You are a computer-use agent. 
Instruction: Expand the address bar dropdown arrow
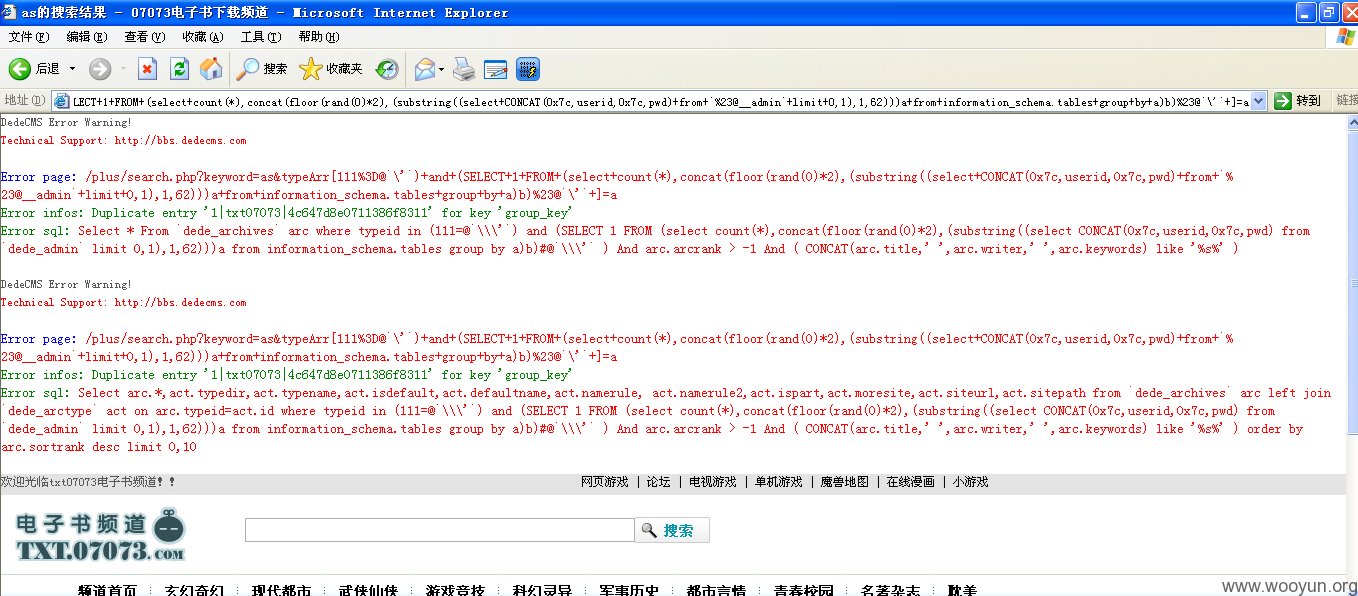pos(1258,101)
